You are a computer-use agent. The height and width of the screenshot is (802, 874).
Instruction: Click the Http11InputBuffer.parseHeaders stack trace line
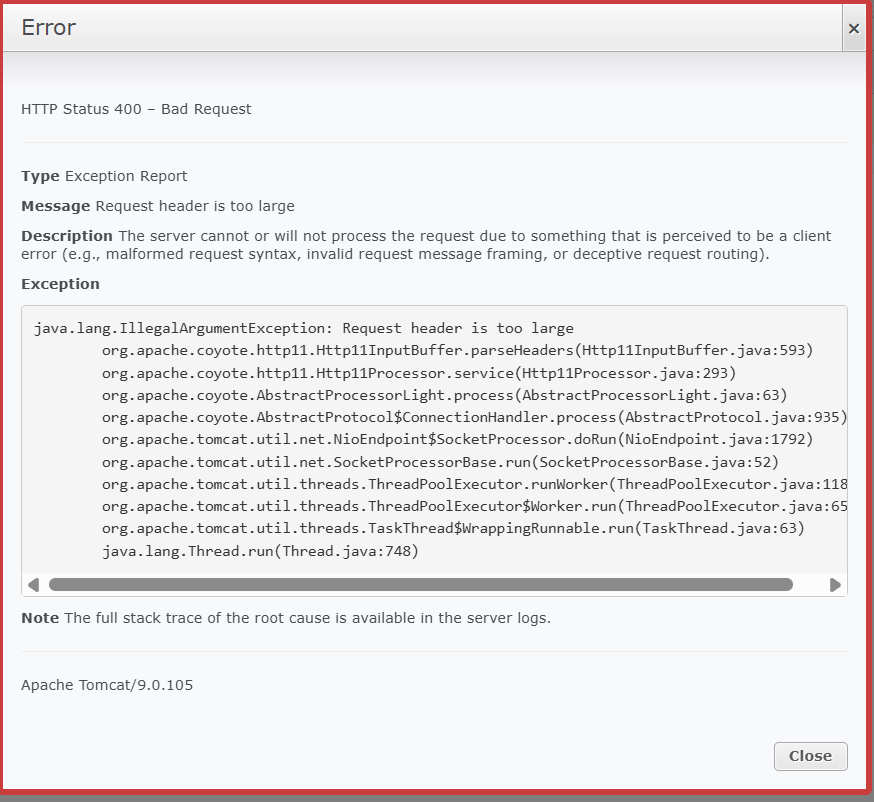click(x=457, y=350)
